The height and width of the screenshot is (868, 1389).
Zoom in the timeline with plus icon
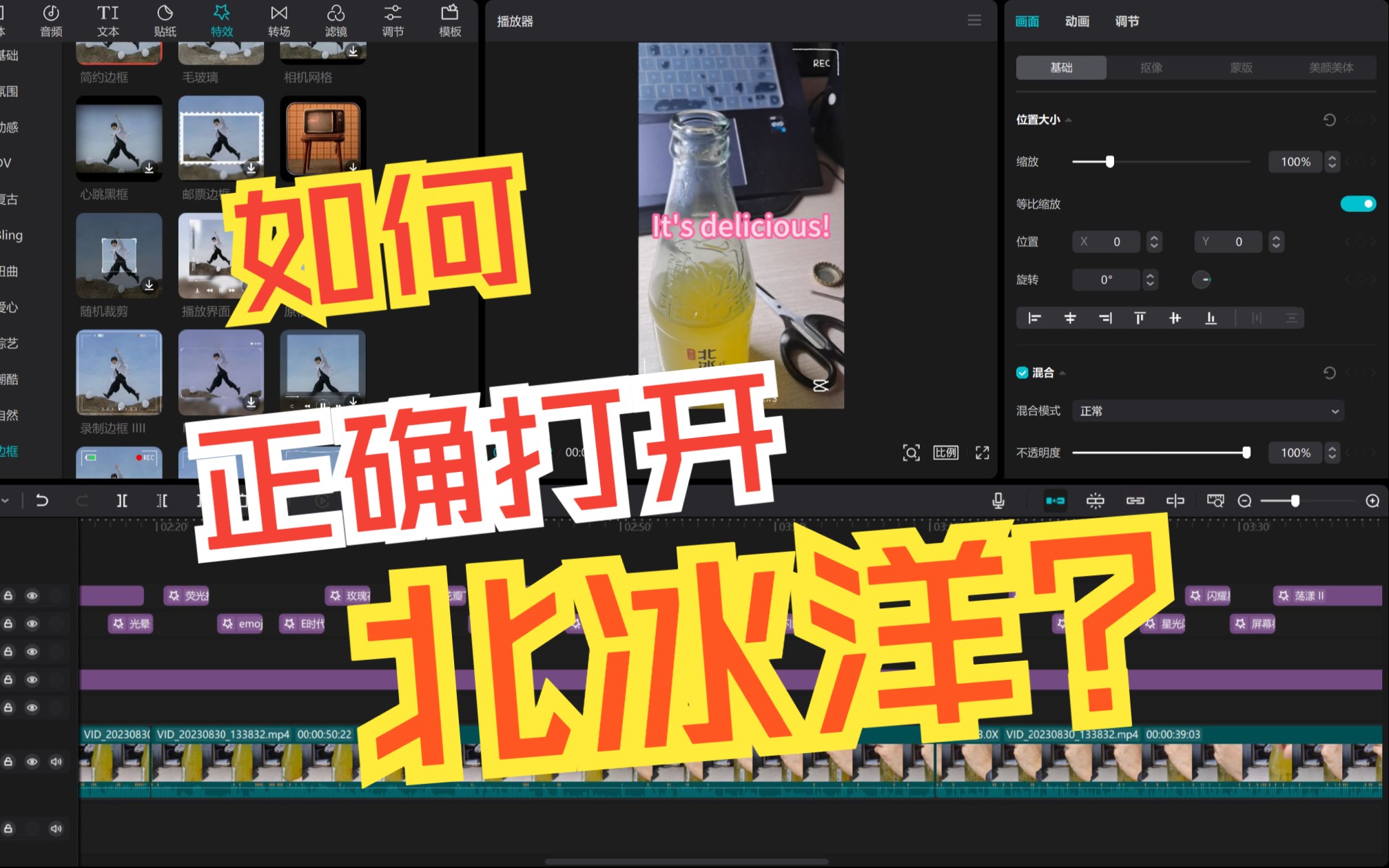coord(1372,501)
